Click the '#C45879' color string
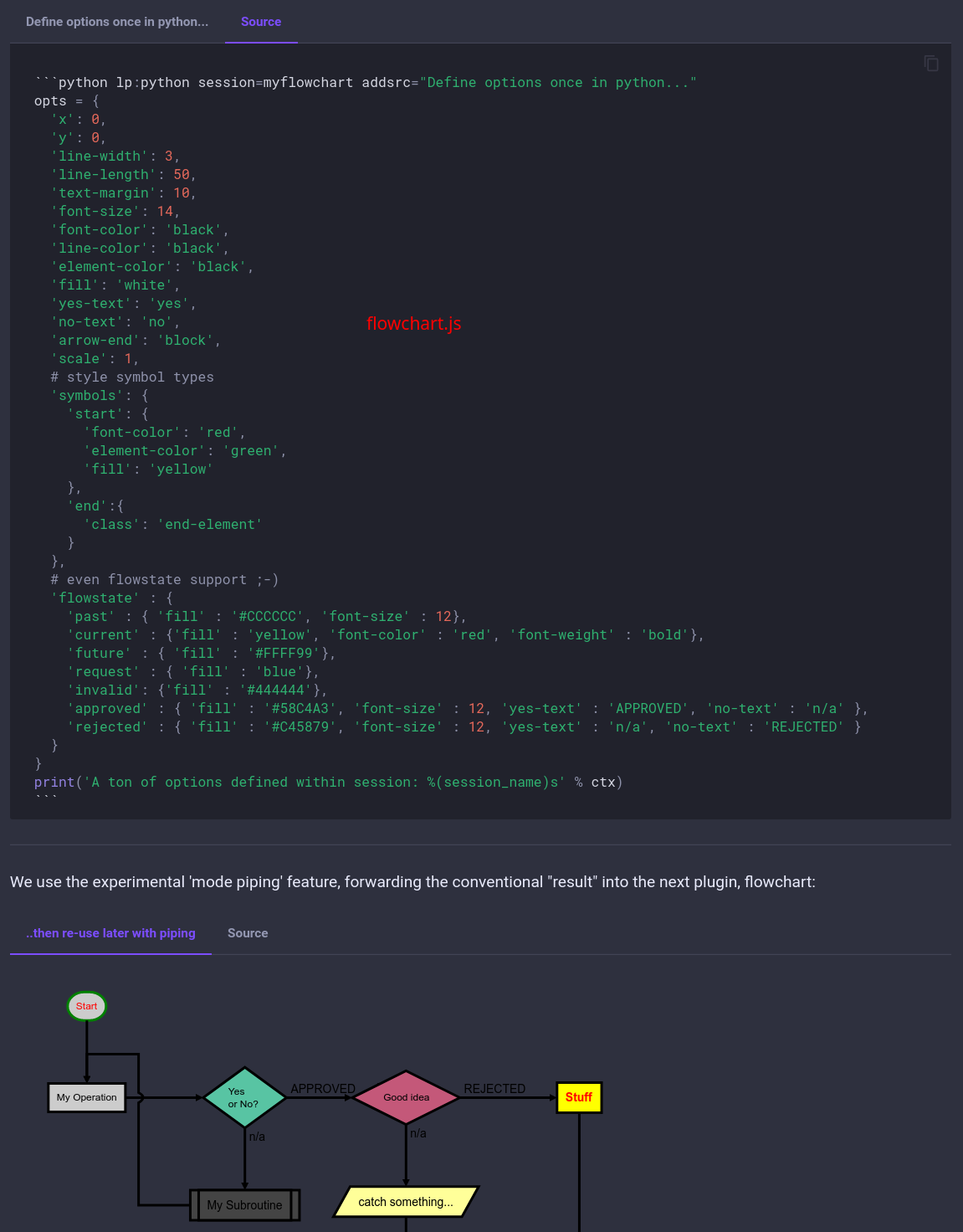The image size is (963, 1232). 300,727
